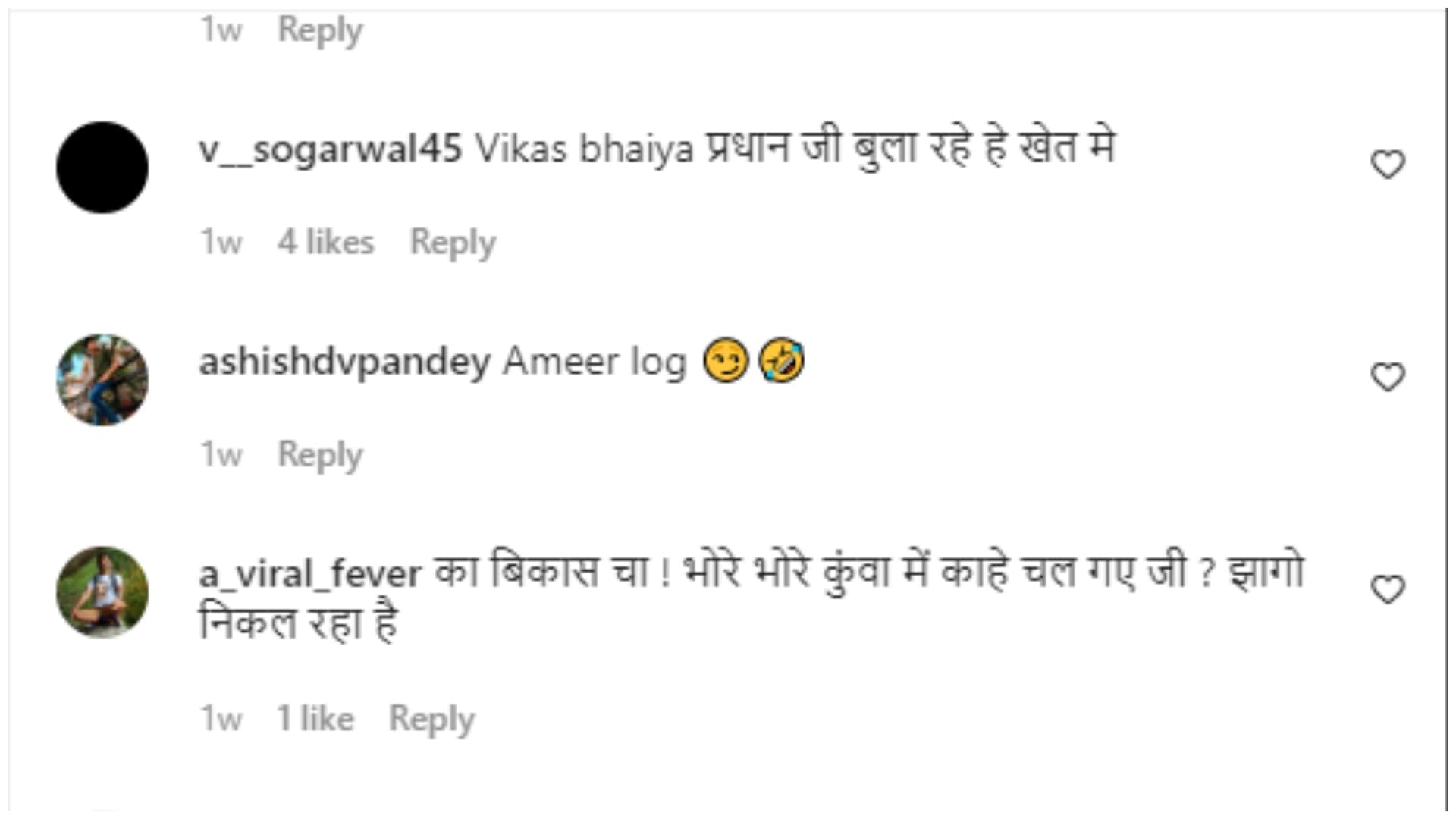Click the 1w timestamp under a_viral_fever comment

221,718
